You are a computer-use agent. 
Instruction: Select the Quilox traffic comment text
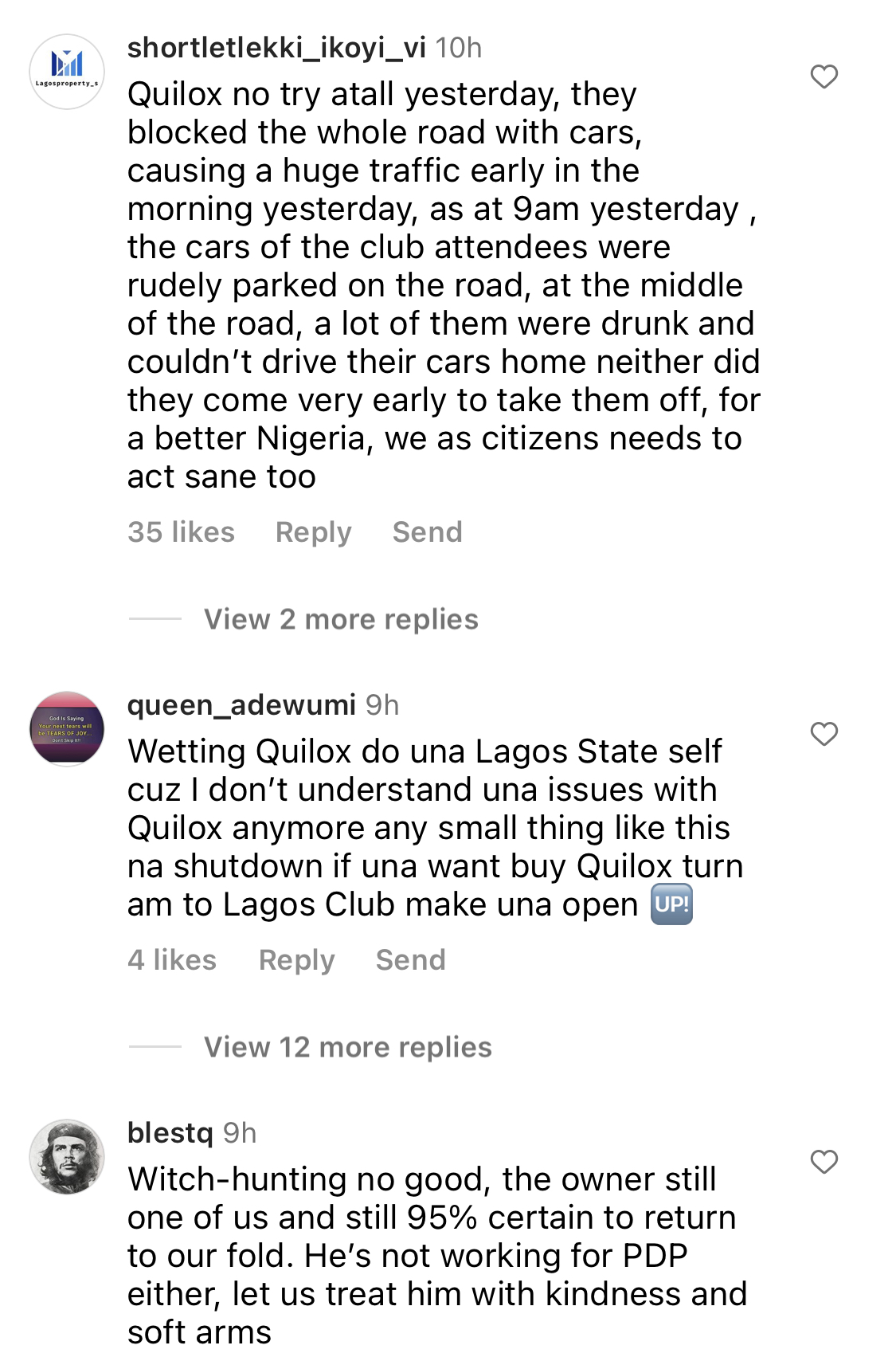[444, 285]
